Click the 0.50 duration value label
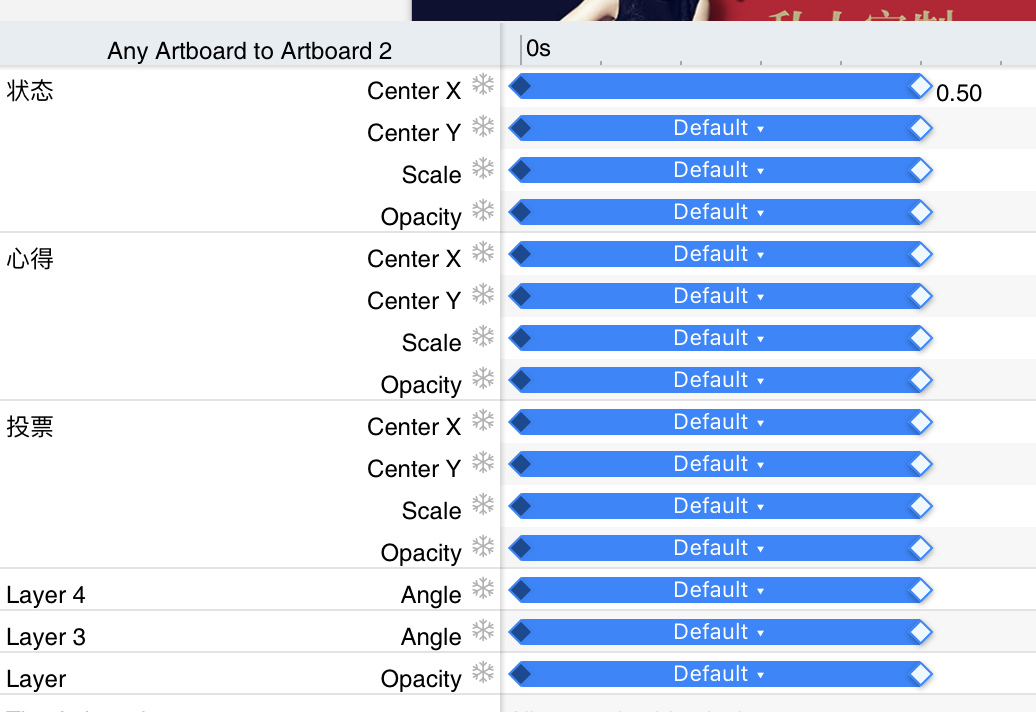The width and height of the screenshot is (1036, 712). pos(959,93)
